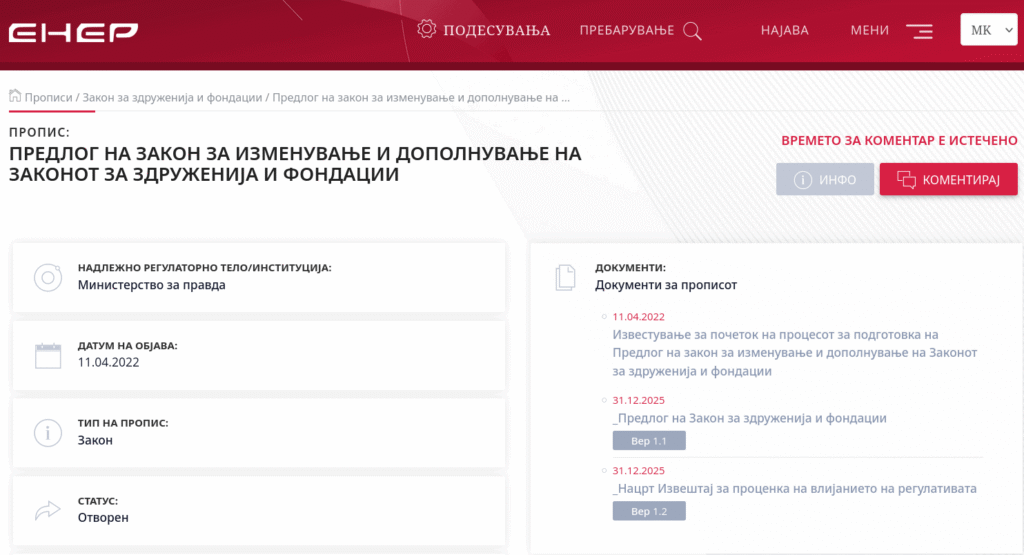The width and height of the screenshot is (1024, 555).
Task: Go to НАЈАВА login
Action: 784,30
